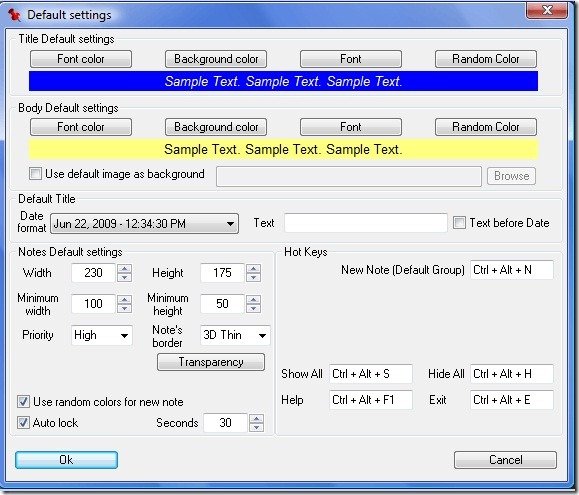Click the Minimum width value field

pos(93,304)
